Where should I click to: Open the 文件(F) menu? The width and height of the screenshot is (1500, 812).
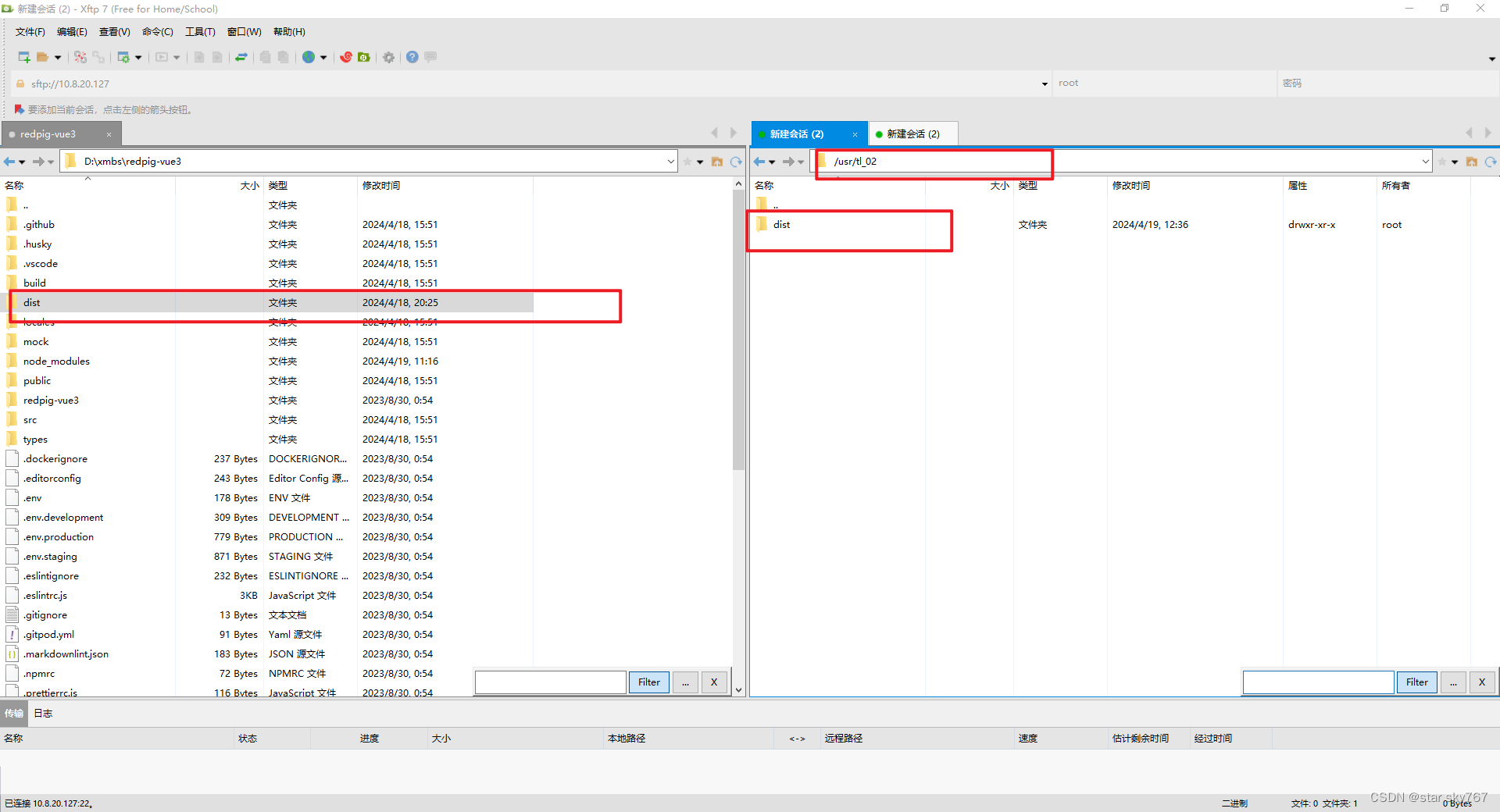point(30,32)
